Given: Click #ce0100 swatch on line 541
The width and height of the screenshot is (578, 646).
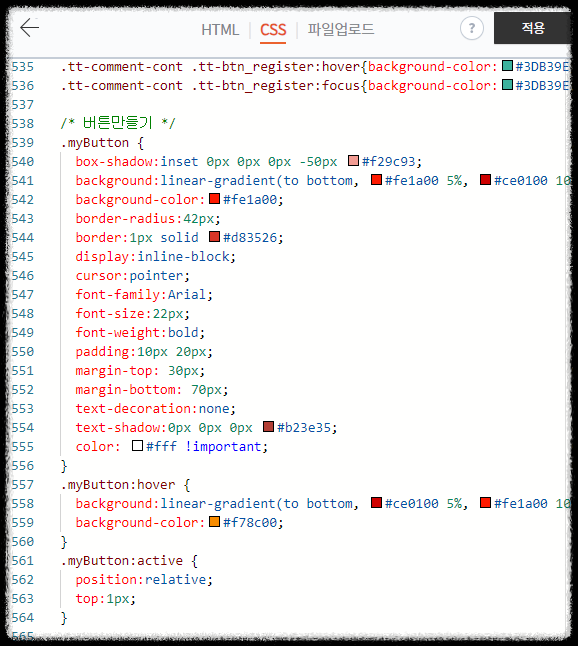Looking at the screenshot, I should [x=486, y=180].
